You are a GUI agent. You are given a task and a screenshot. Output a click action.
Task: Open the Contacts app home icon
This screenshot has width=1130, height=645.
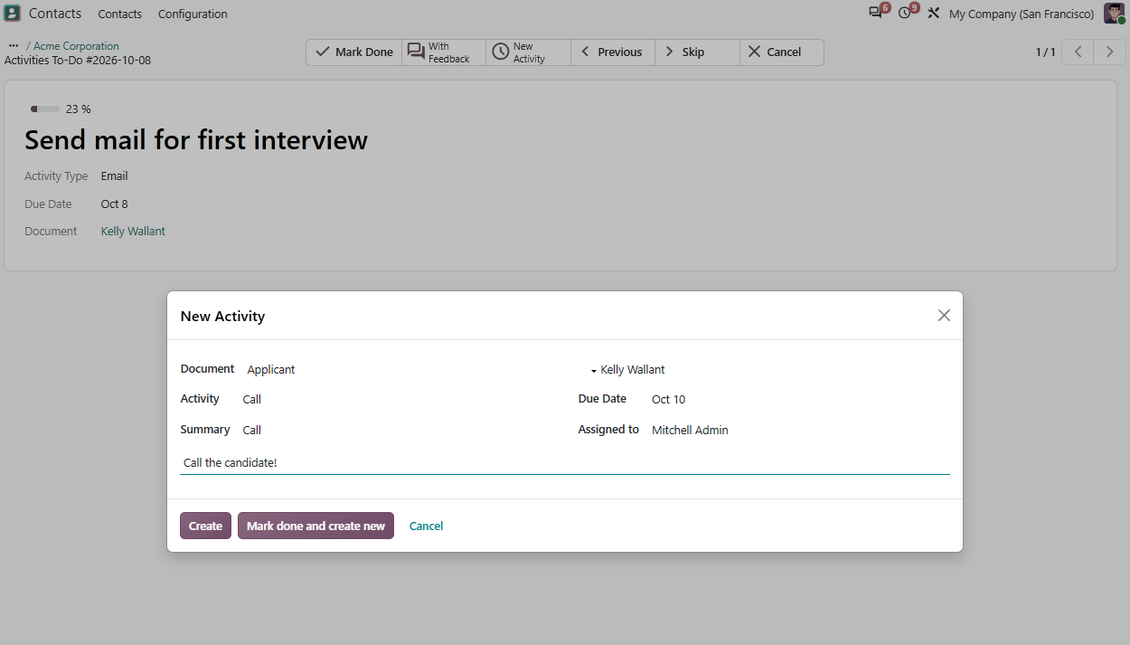coord(12,13)
